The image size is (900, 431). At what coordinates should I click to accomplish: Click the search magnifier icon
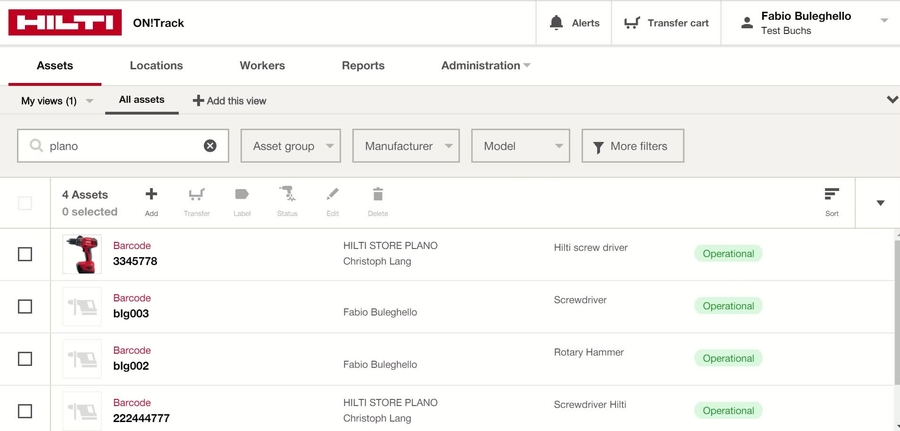(36, 146)
